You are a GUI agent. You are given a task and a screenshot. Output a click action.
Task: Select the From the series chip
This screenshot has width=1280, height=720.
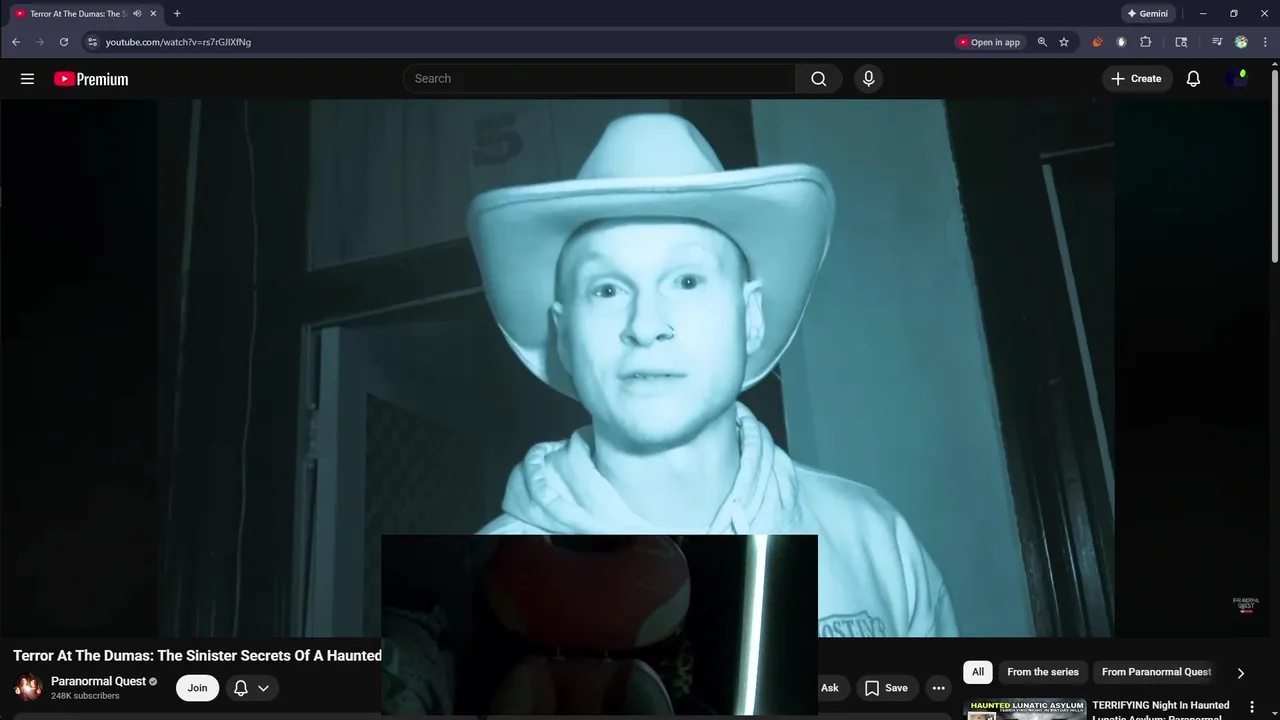pos(1043,672)
